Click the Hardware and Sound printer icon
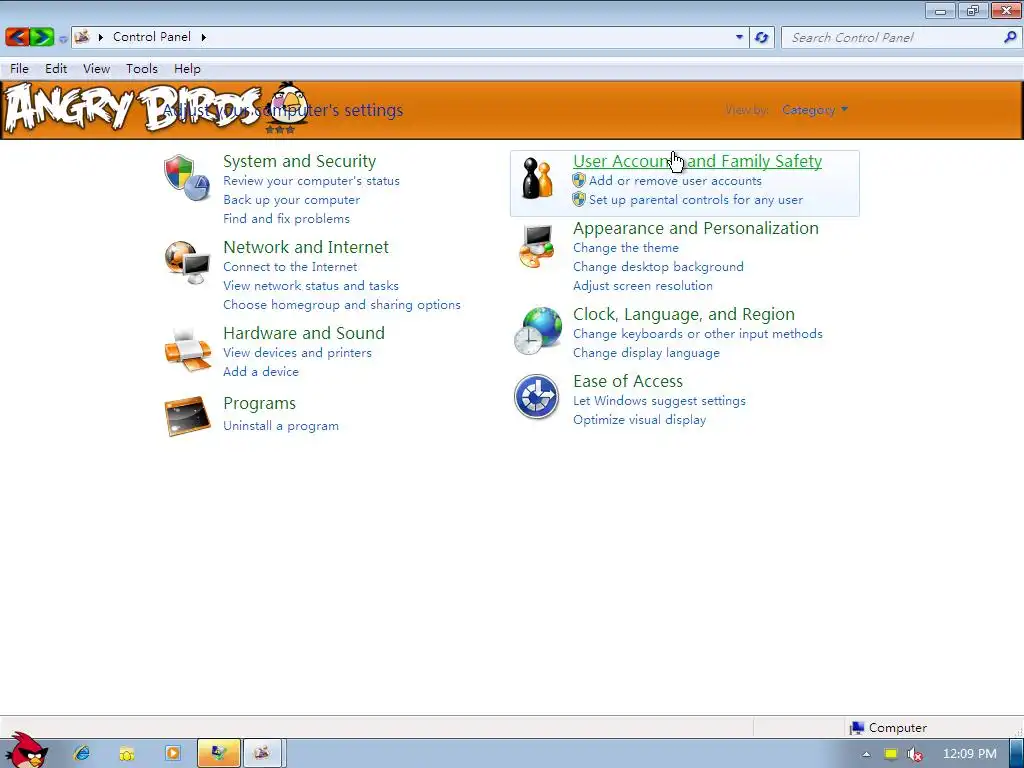This screenshot has width=1024, height=768. 187,349
